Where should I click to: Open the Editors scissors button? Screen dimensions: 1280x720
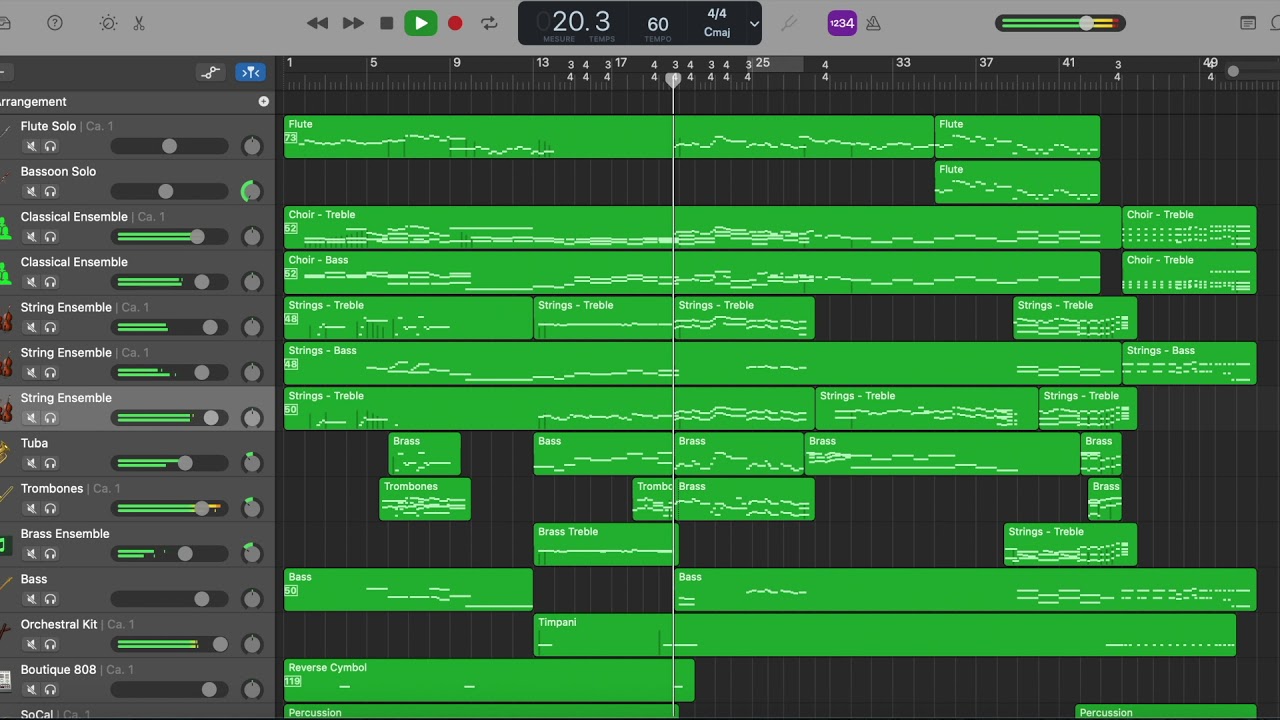139,23
